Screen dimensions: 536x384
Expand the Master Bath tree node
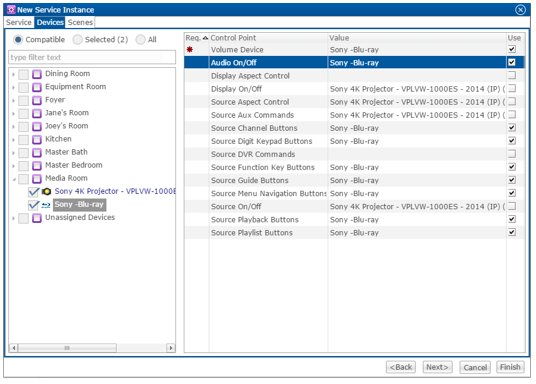coord(13,153)
